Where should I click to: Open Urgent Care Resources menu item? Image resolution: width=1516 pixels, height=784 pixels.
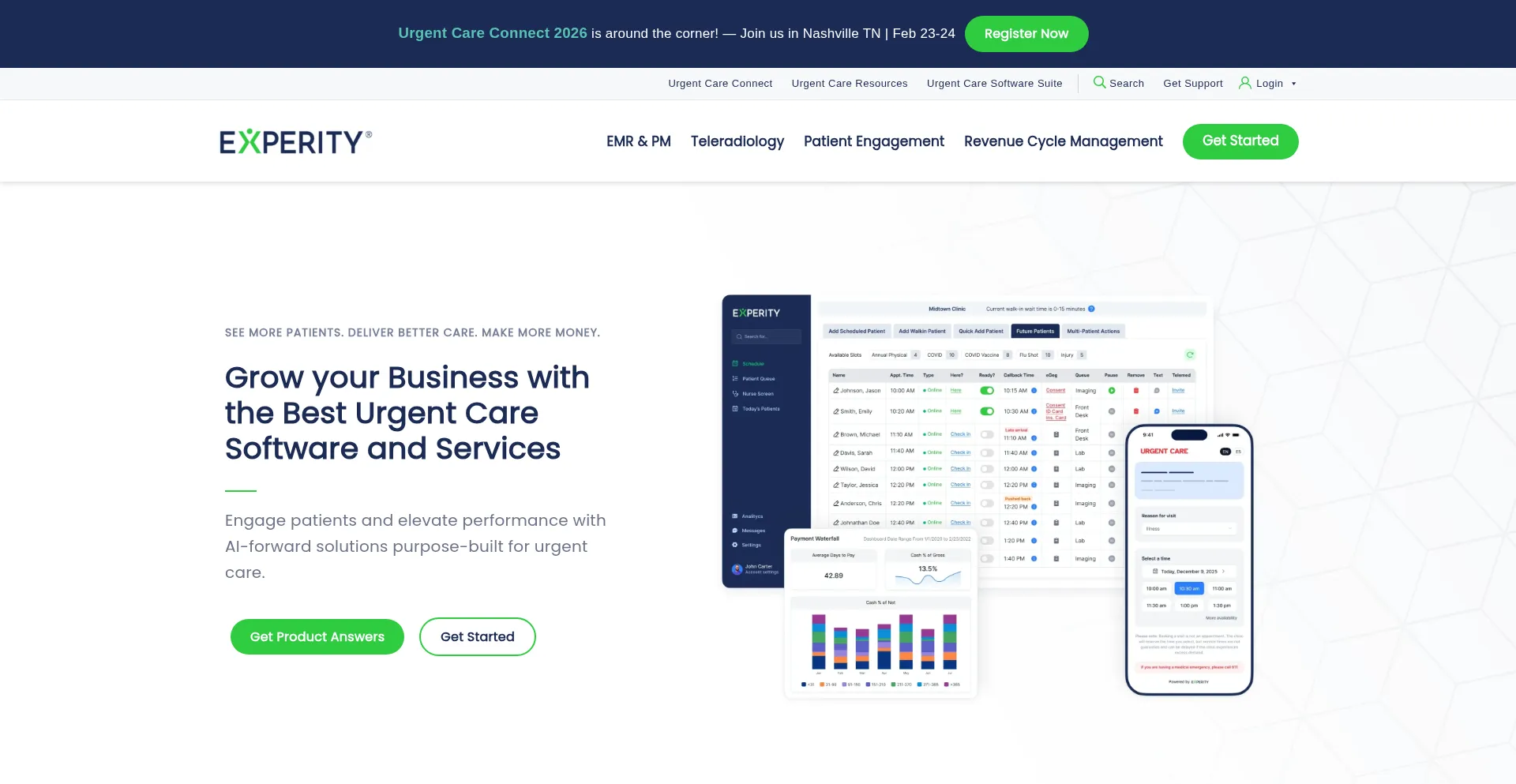click(x=850, y=83)
